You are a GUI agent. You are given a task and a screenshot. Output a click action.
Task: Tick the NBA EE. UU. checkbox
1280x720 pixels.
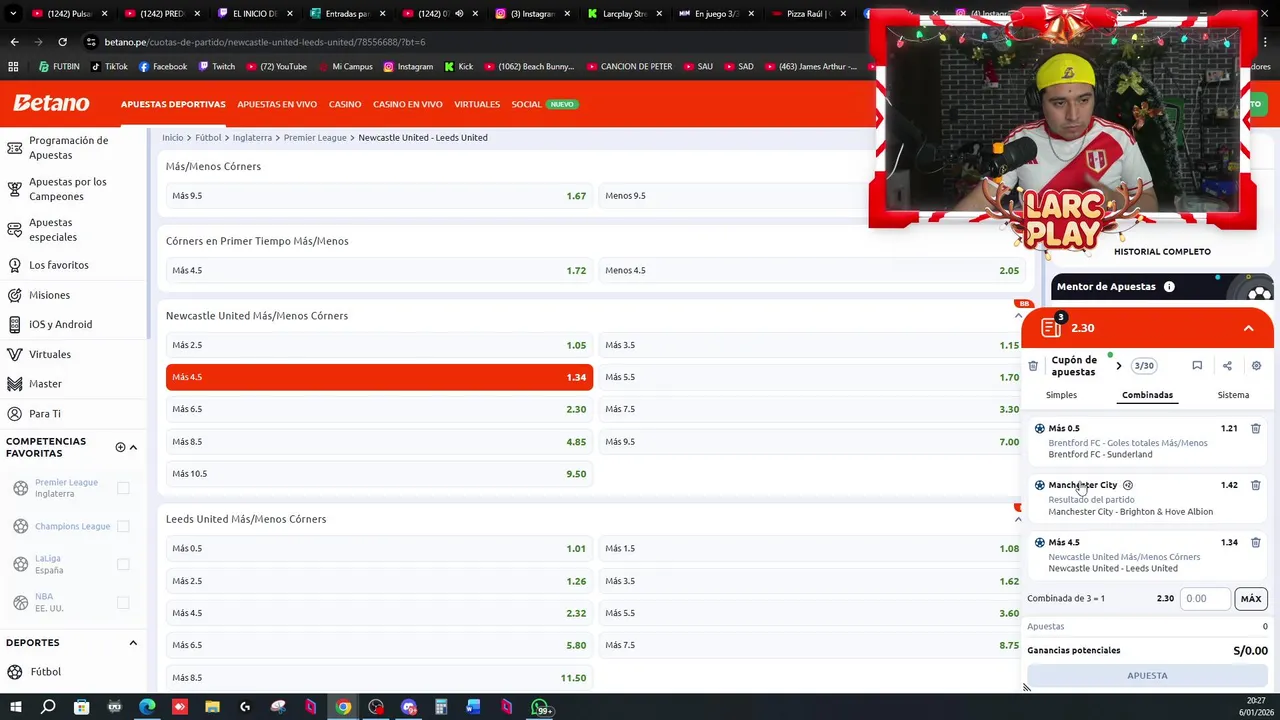click(123, 602)
